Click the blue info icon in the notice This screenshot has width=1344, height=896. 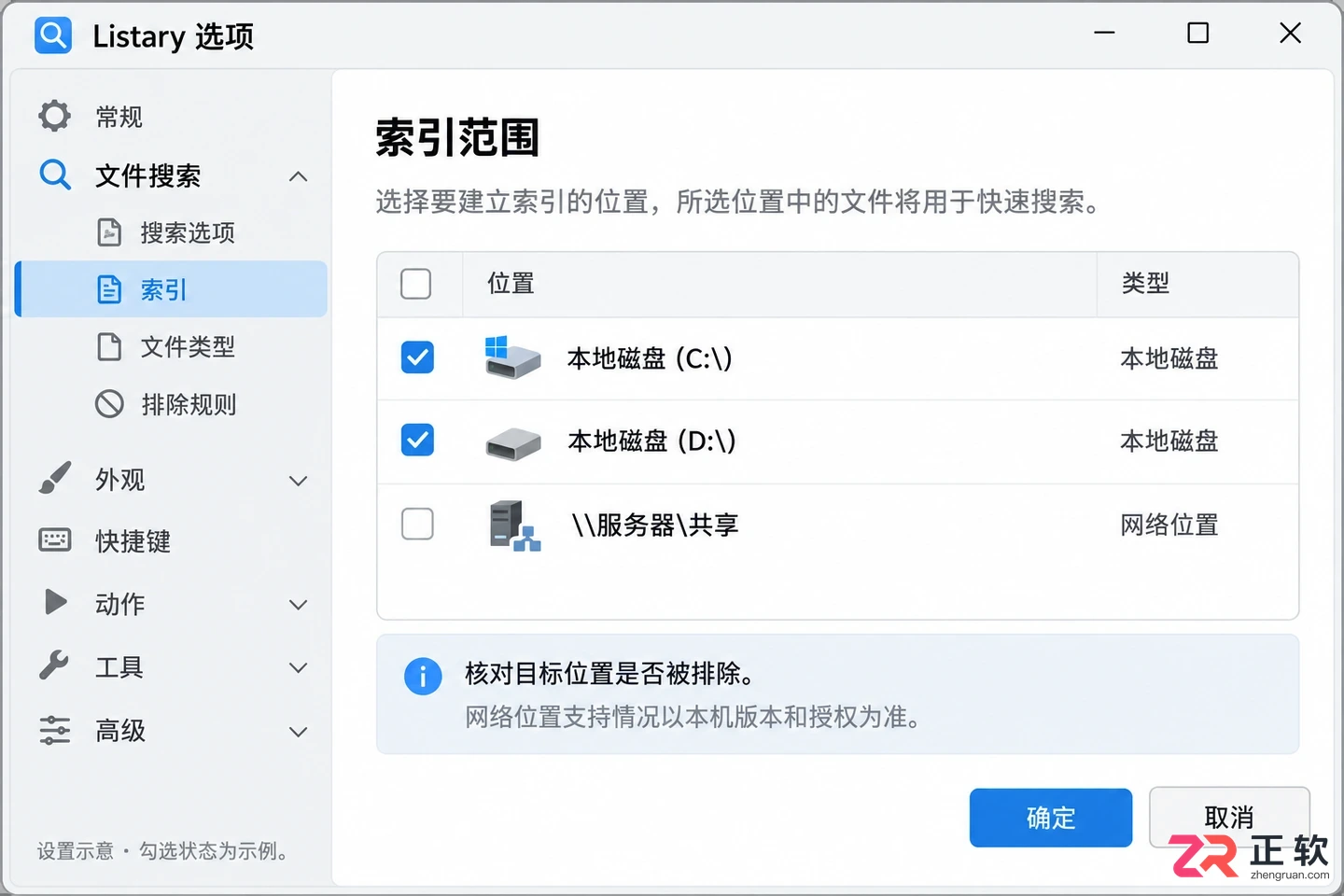point(423,676)
